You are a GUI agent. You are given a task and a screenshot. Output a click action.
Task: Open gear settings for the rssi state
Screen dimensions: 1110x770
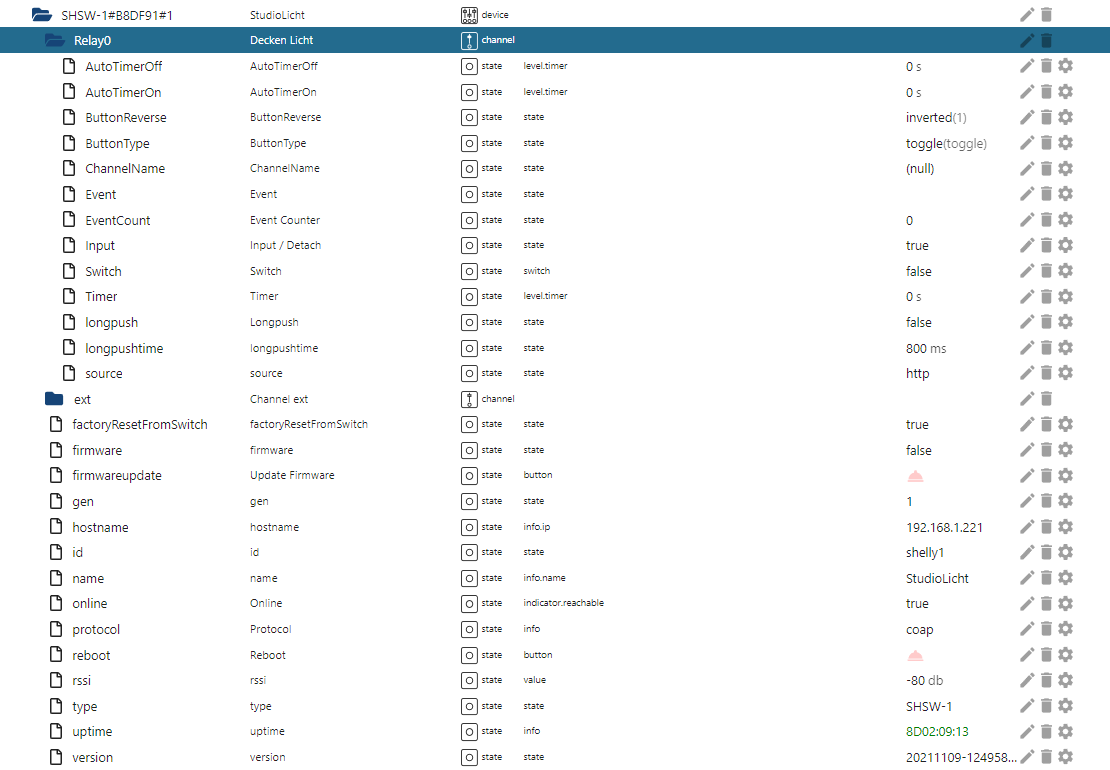coord(1066,680)
